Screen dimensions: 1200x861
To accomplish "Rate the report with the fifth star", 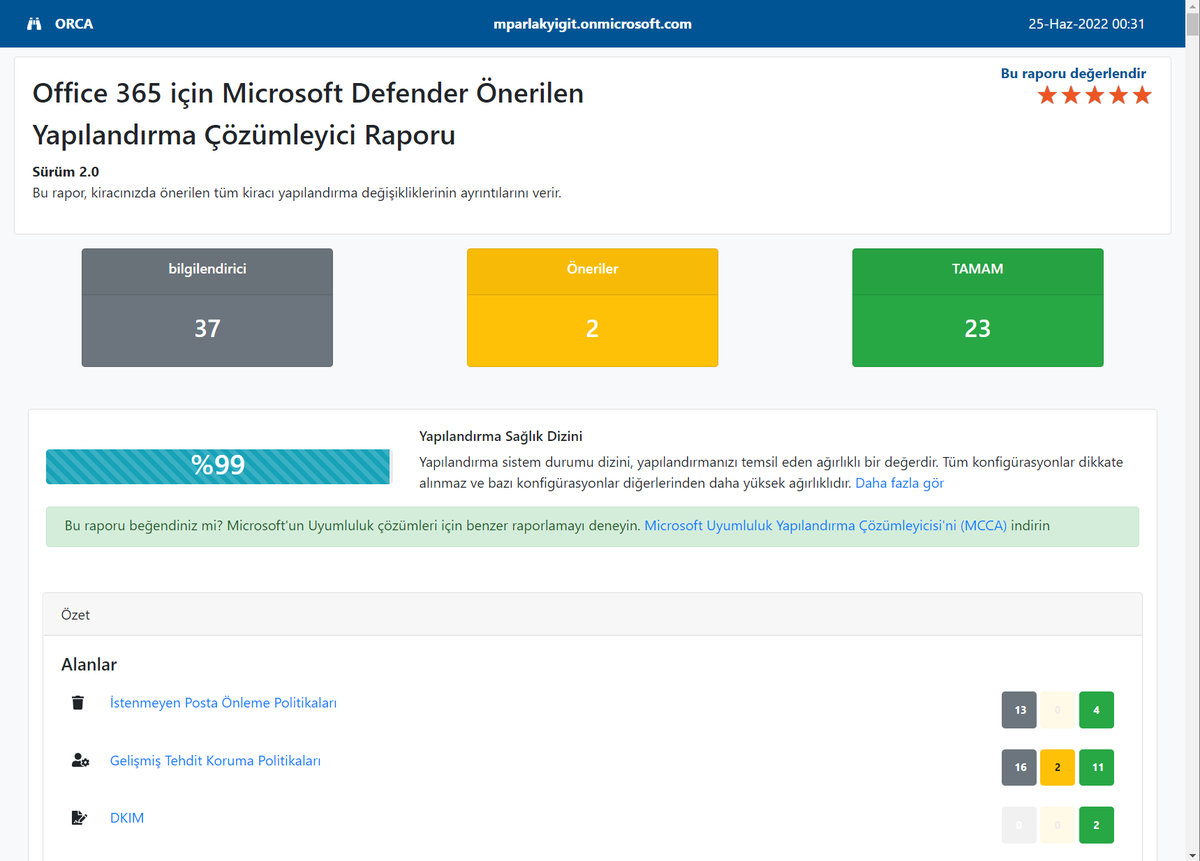I will coord(1141,95).
